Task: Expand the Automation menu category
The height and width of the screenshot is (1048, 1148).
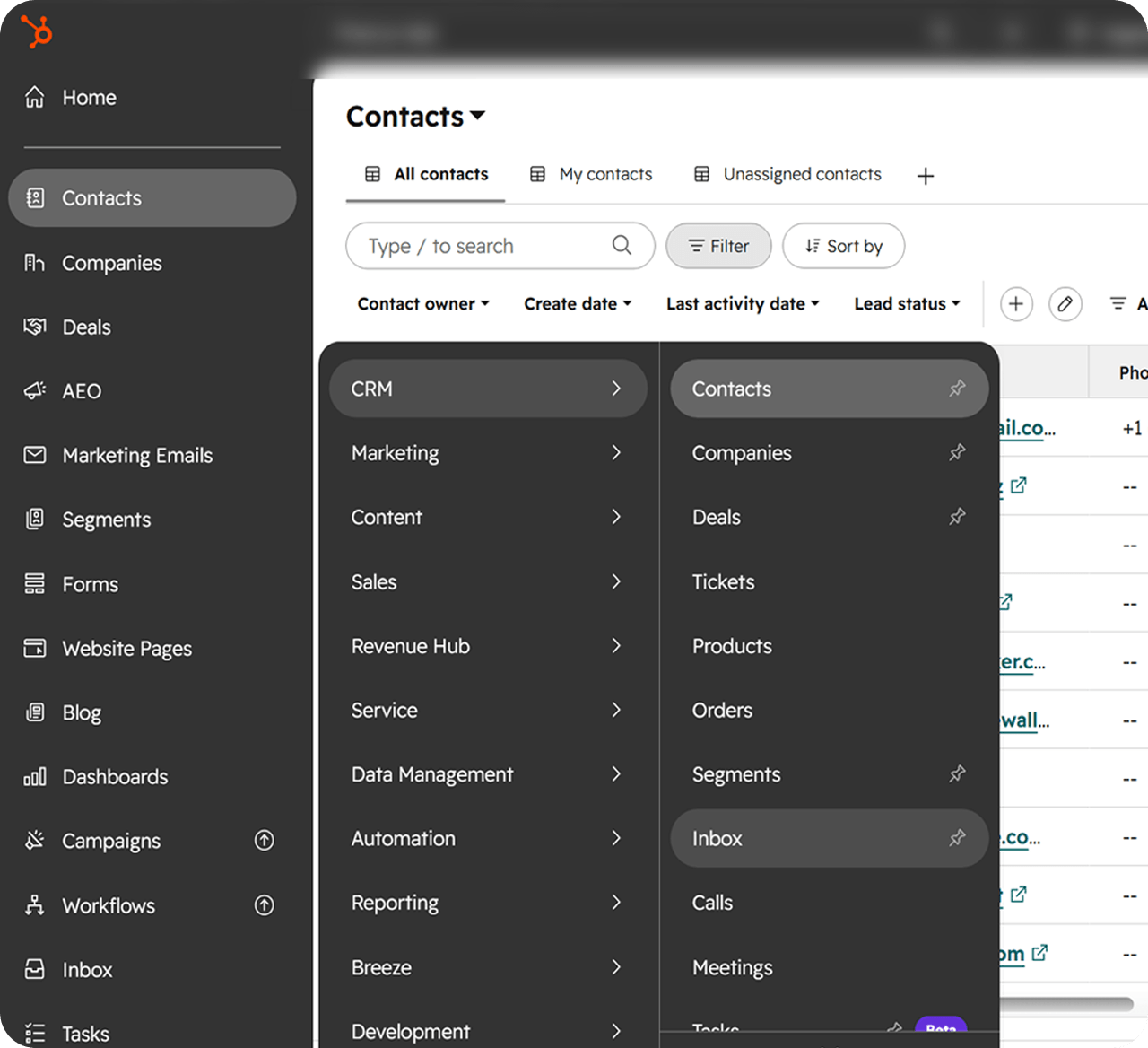Action: (488, 838)
